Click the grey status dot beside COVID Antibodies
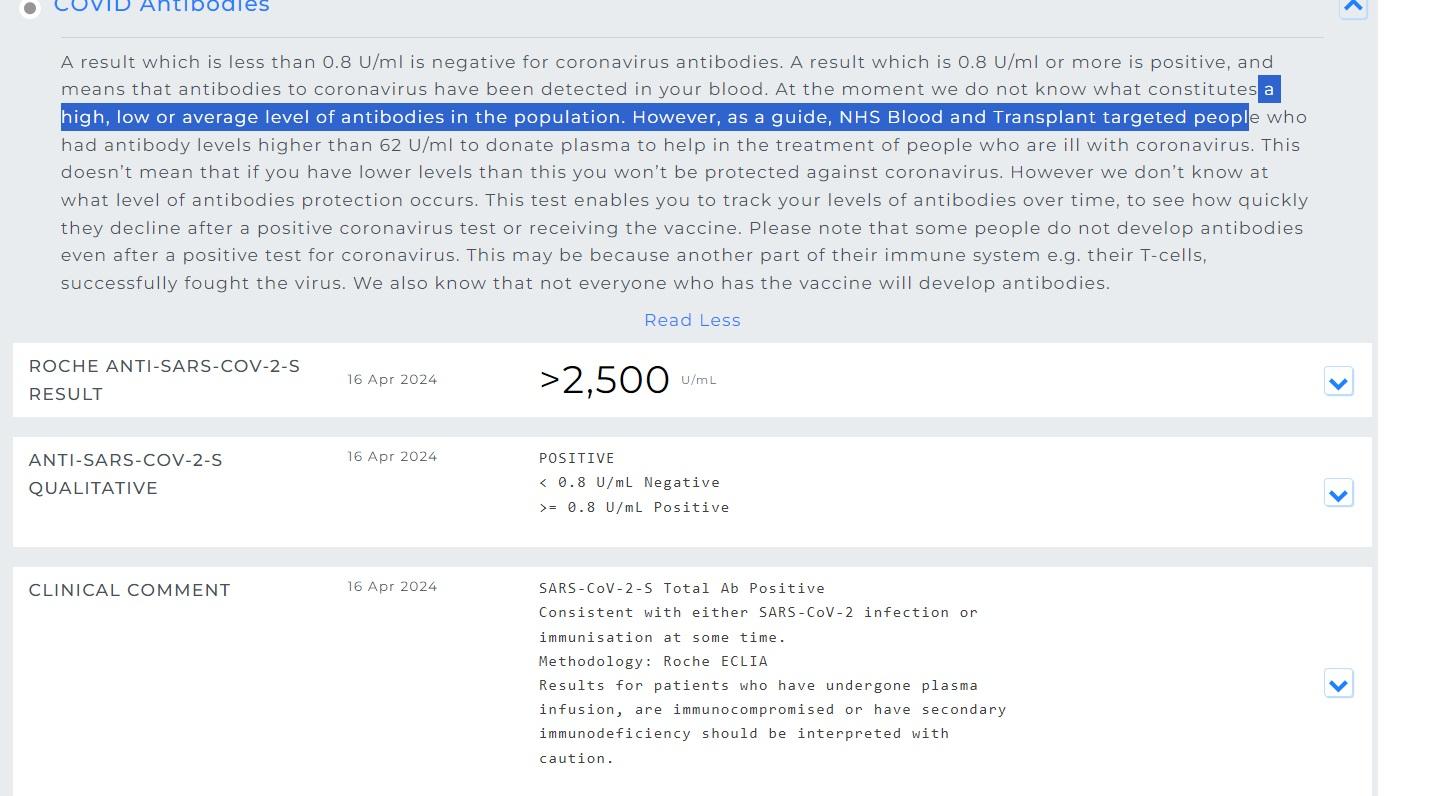 coord(30,8)
